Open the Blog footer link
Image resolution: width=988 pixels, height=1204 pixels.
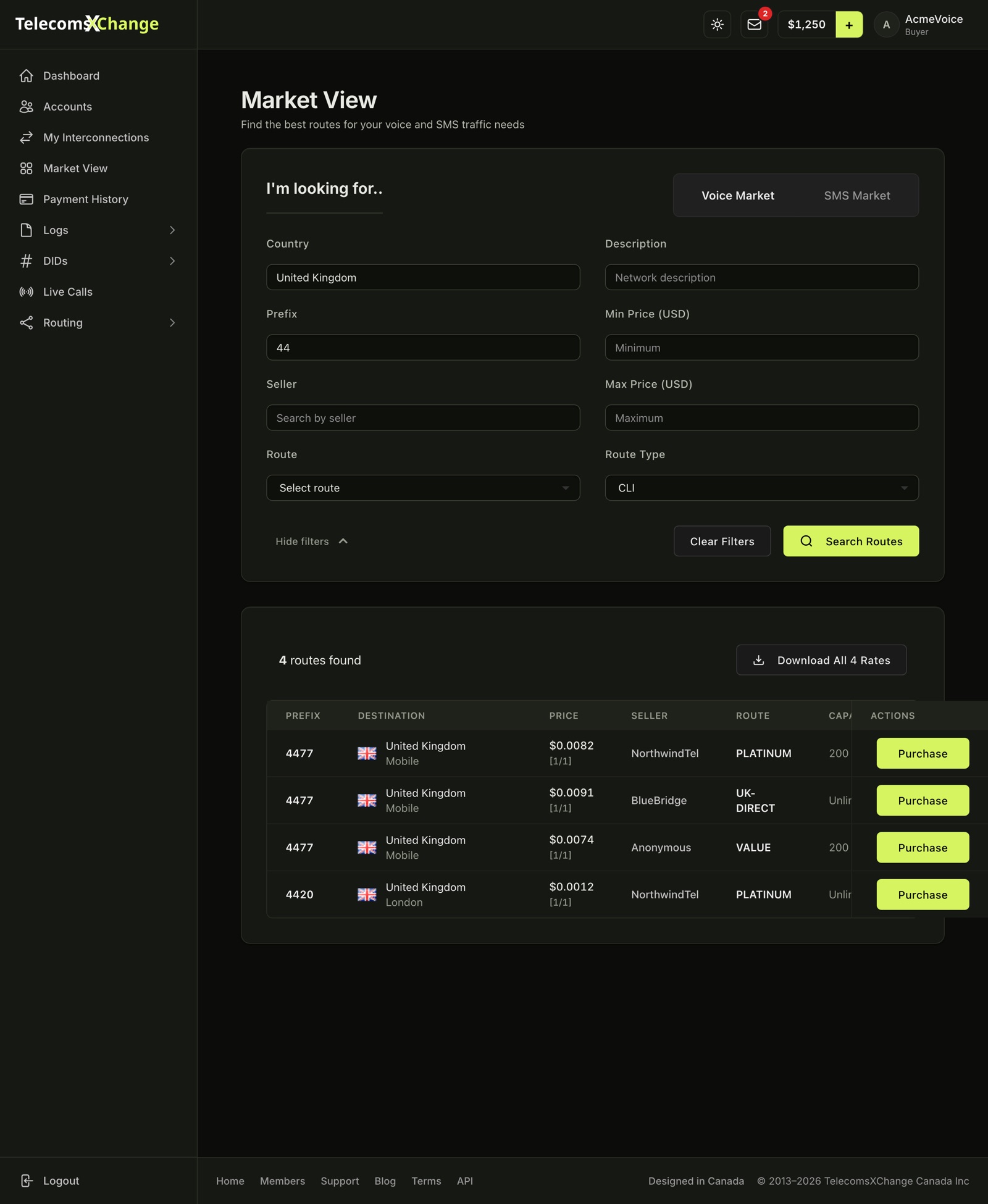click(385, 1181)
